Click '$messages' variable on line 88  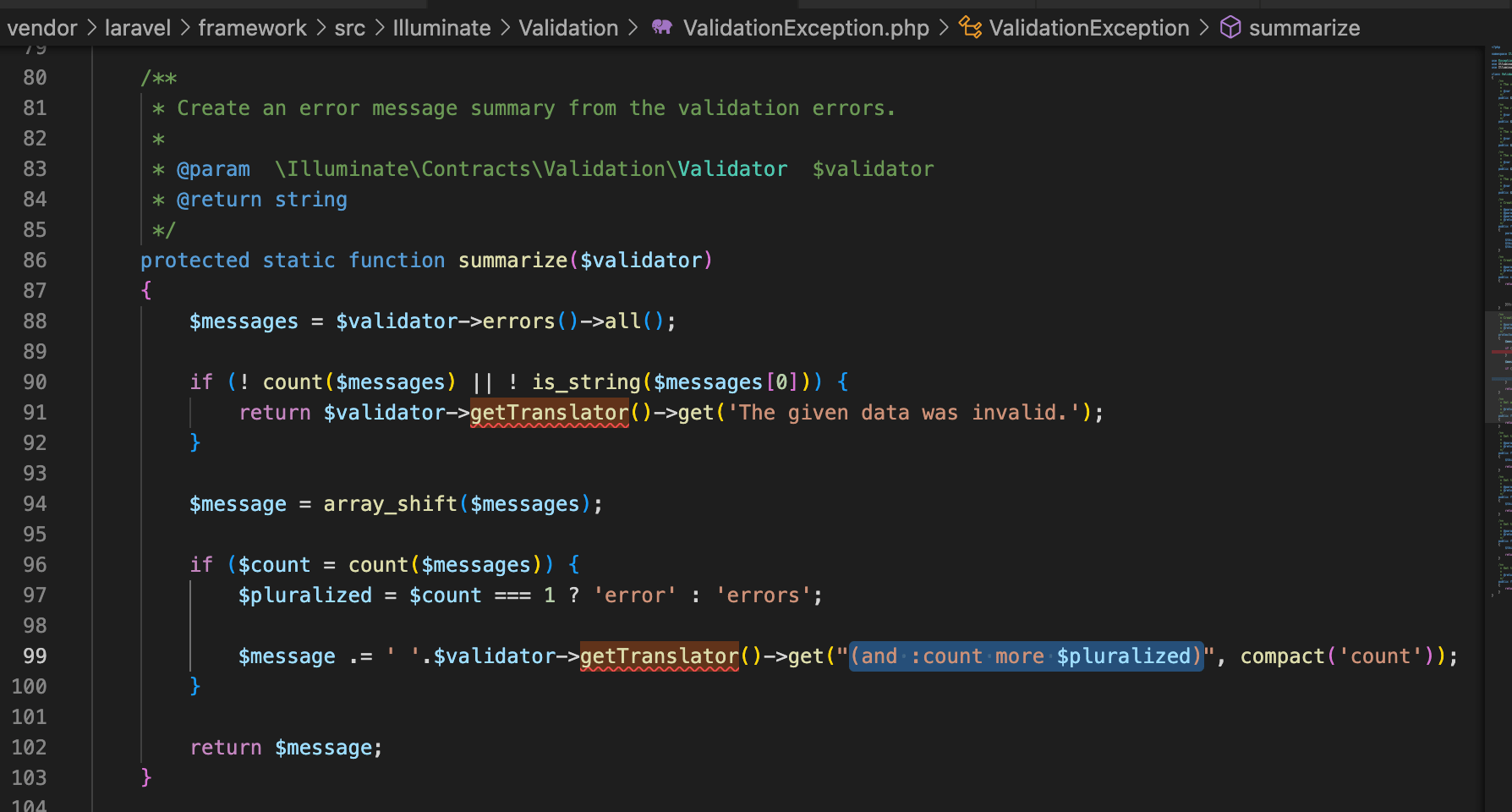click(x=244, y=321)
